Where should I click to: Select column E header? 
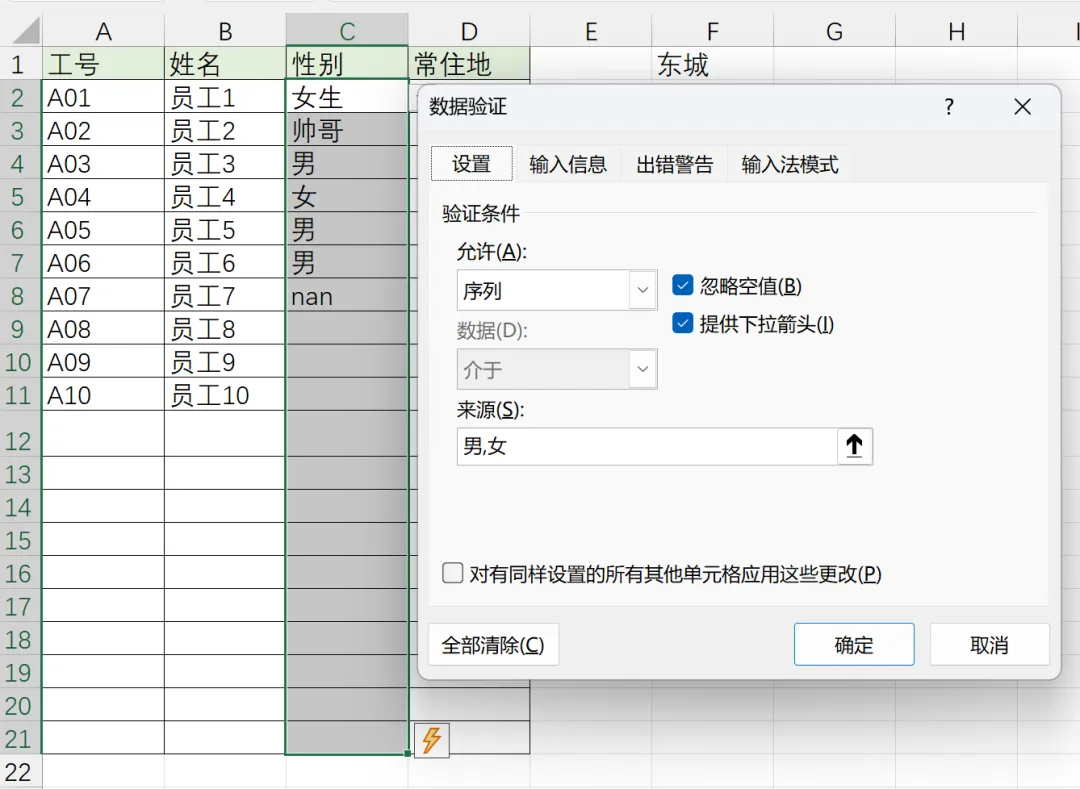[x=591, y=31]
